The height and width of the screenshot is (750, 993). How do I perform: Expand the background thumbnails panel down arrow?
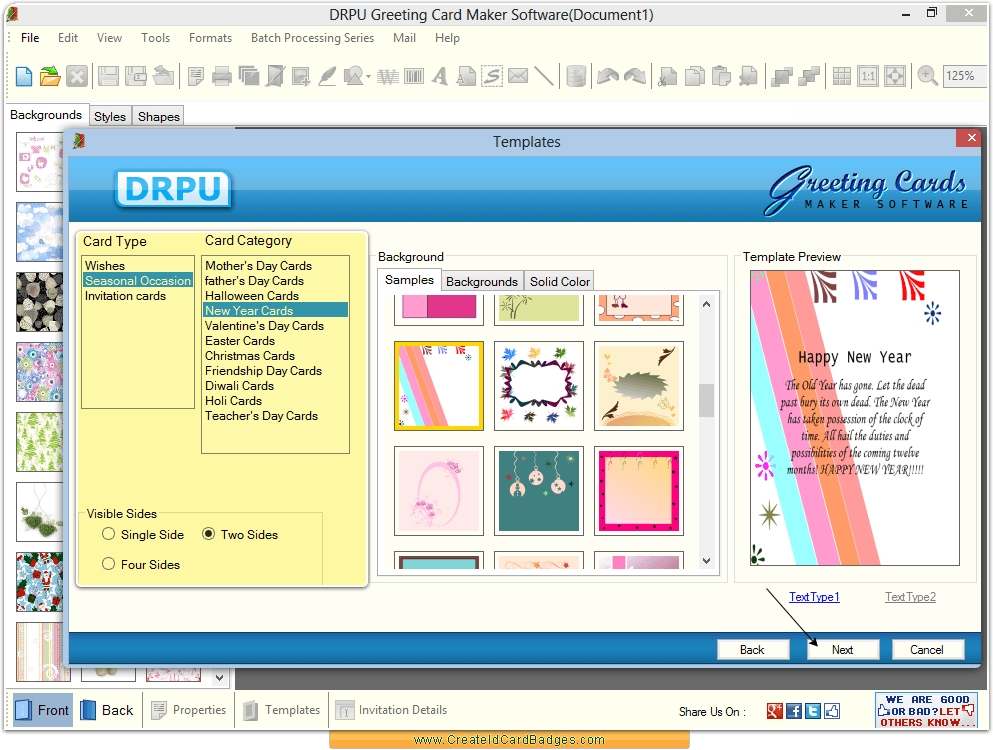219,678
